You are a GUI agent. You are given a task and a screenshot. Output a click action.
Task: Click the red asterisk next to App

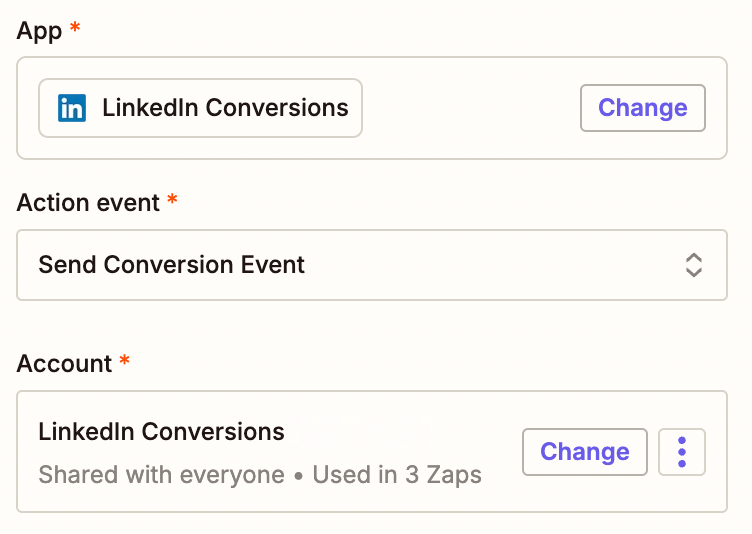coord(72,28)
